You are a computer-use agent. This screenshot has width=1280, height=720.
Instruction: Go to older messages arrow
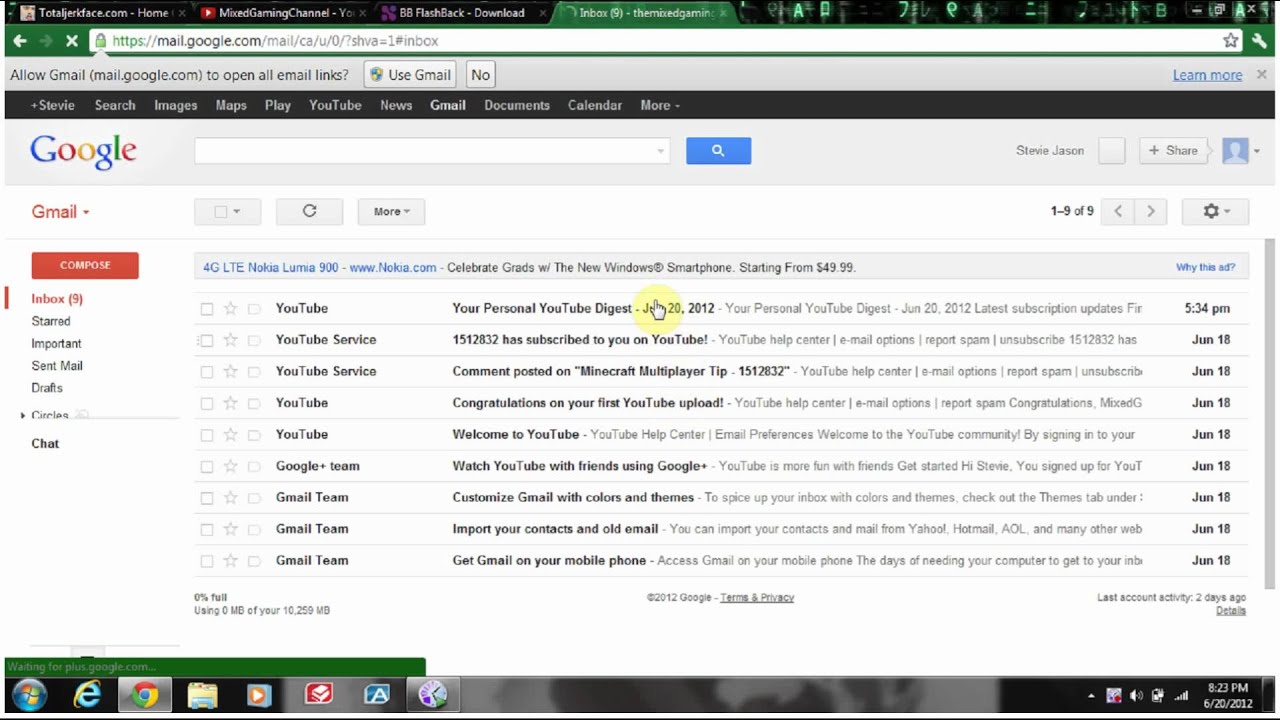coord(1150,211)
